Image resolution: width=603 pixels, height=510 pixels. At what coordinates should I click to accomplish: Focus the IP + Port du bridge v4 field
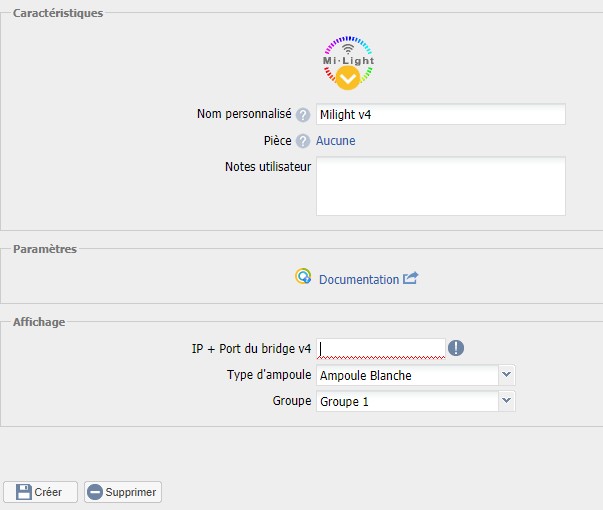pyautogui.click(x=381, y=348)
